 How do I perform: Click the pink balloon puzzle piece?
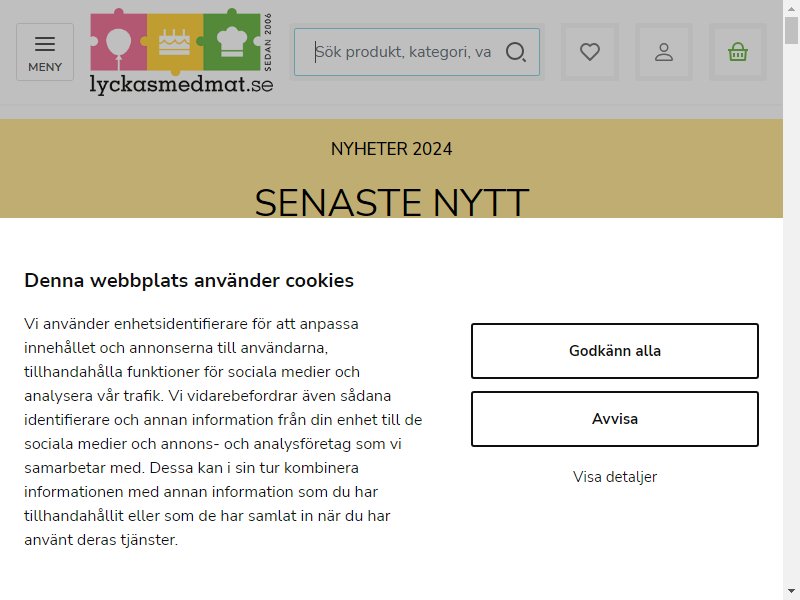(x=118, y=42)
